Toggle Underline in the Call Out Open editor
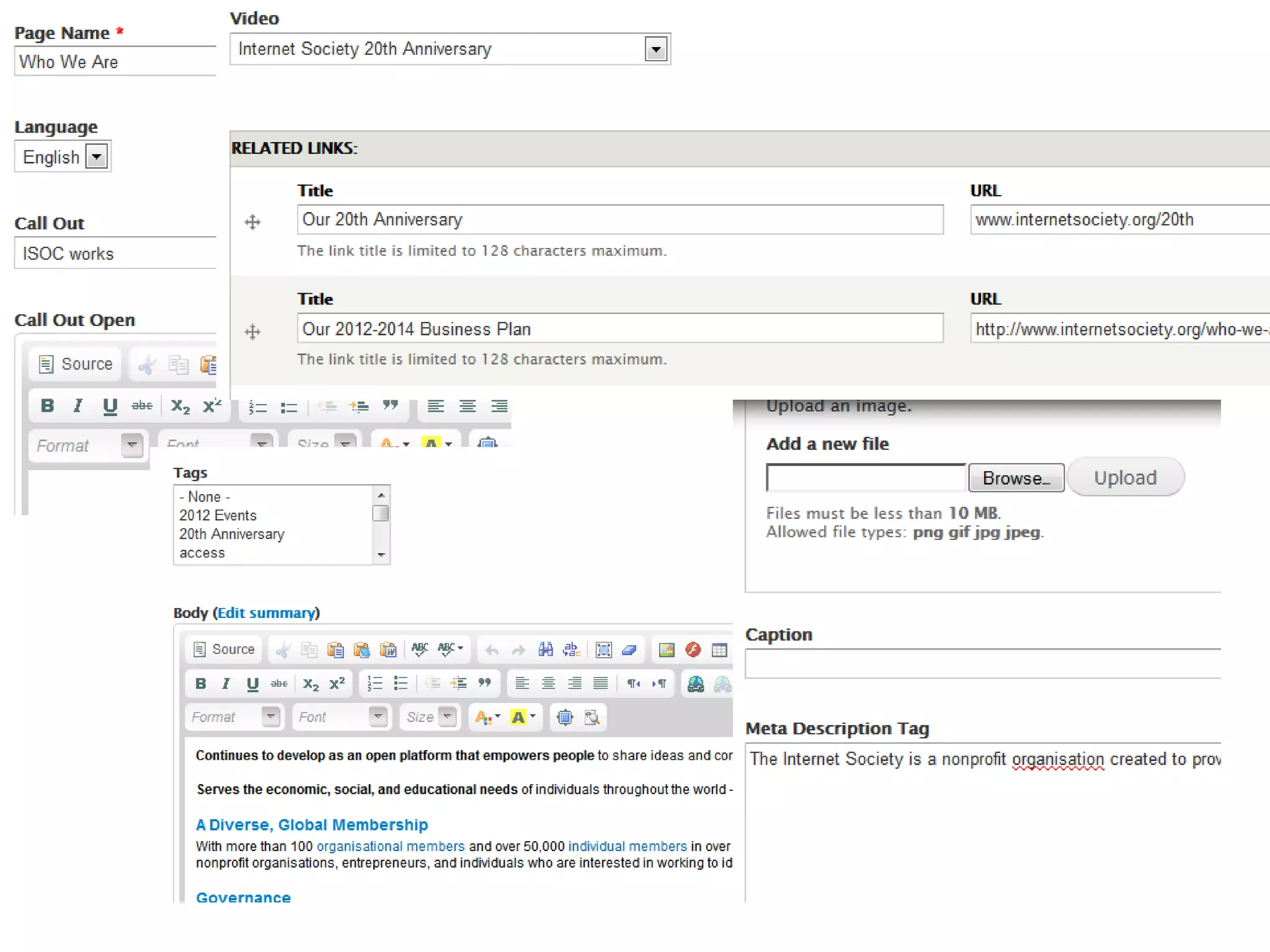1270x952 pixels. [x=110, y=406]
